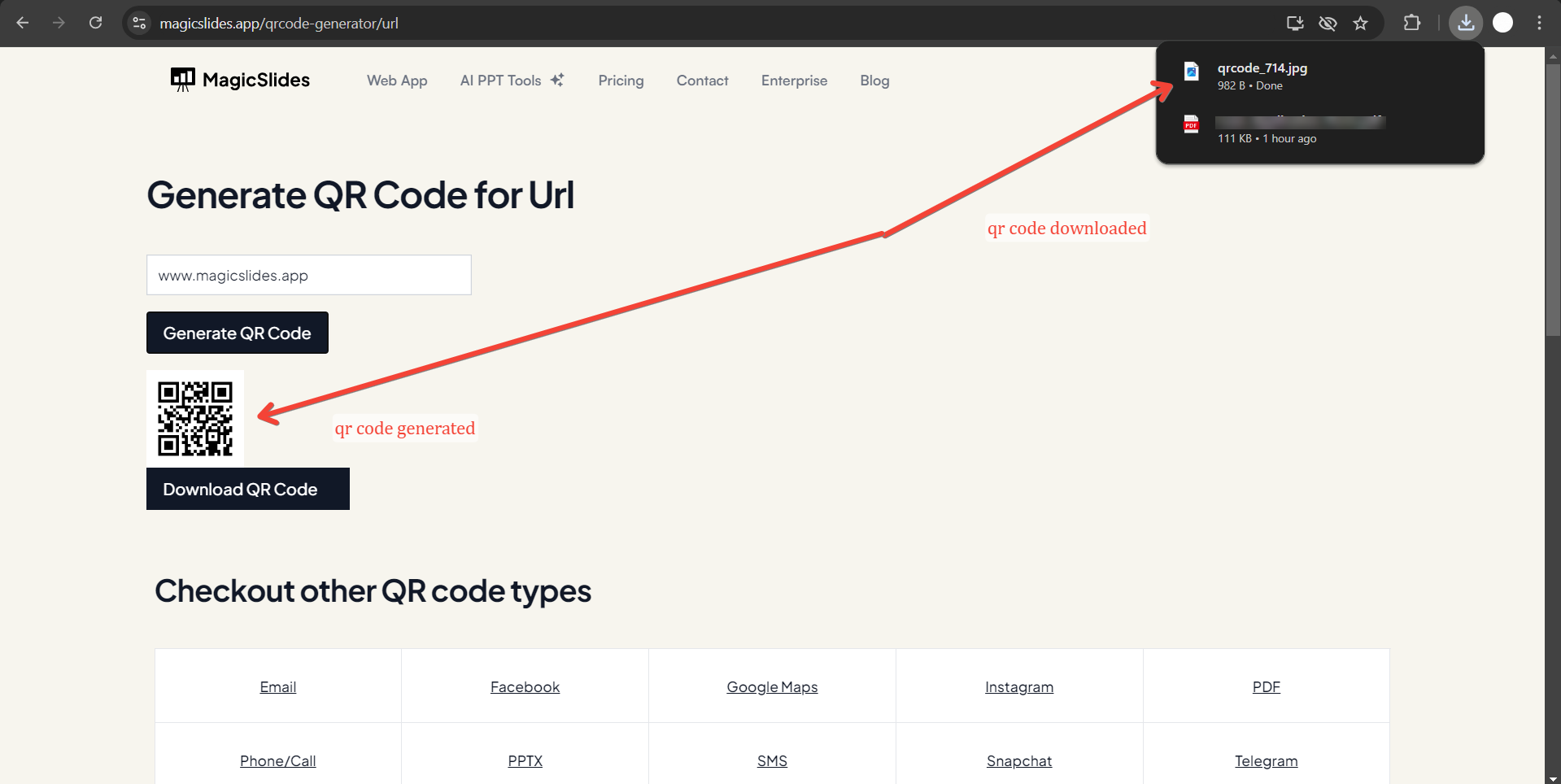The height and width of the screenshot is (784, 1561).
Task: Click the Downloads toolbar icon
Action: (1466, 23)
